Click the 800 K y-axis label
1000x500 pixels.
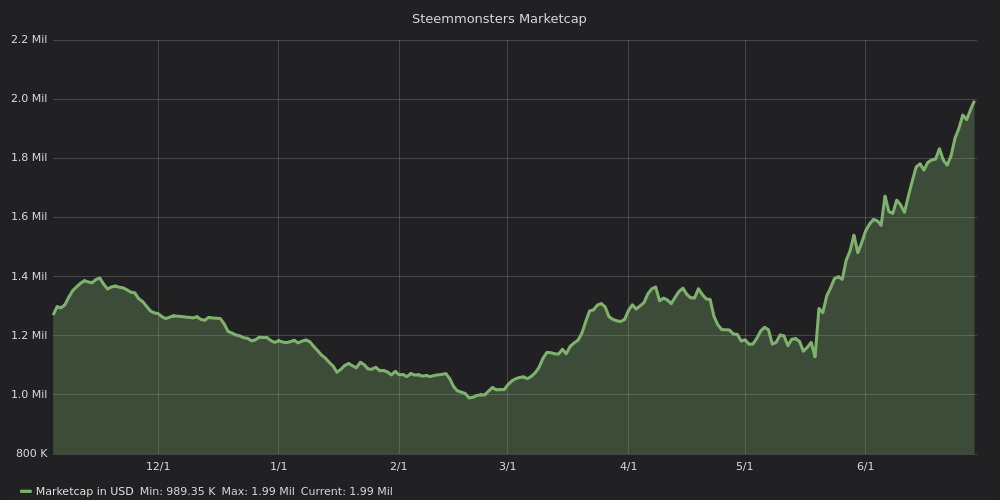(x=31, y=453)
